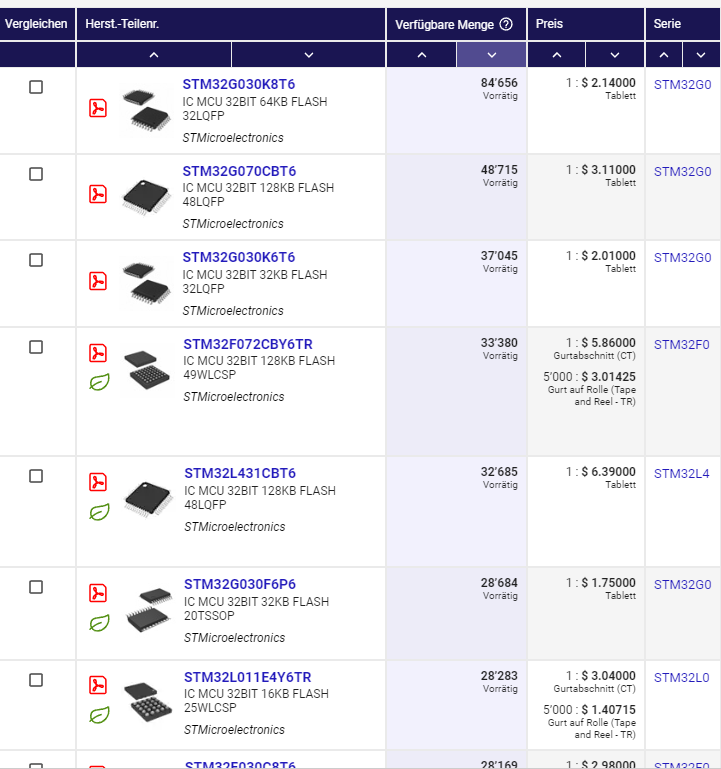
Task: Click green leaf icon for STM32L011E4Y6TR
Action: pos(99,715)
